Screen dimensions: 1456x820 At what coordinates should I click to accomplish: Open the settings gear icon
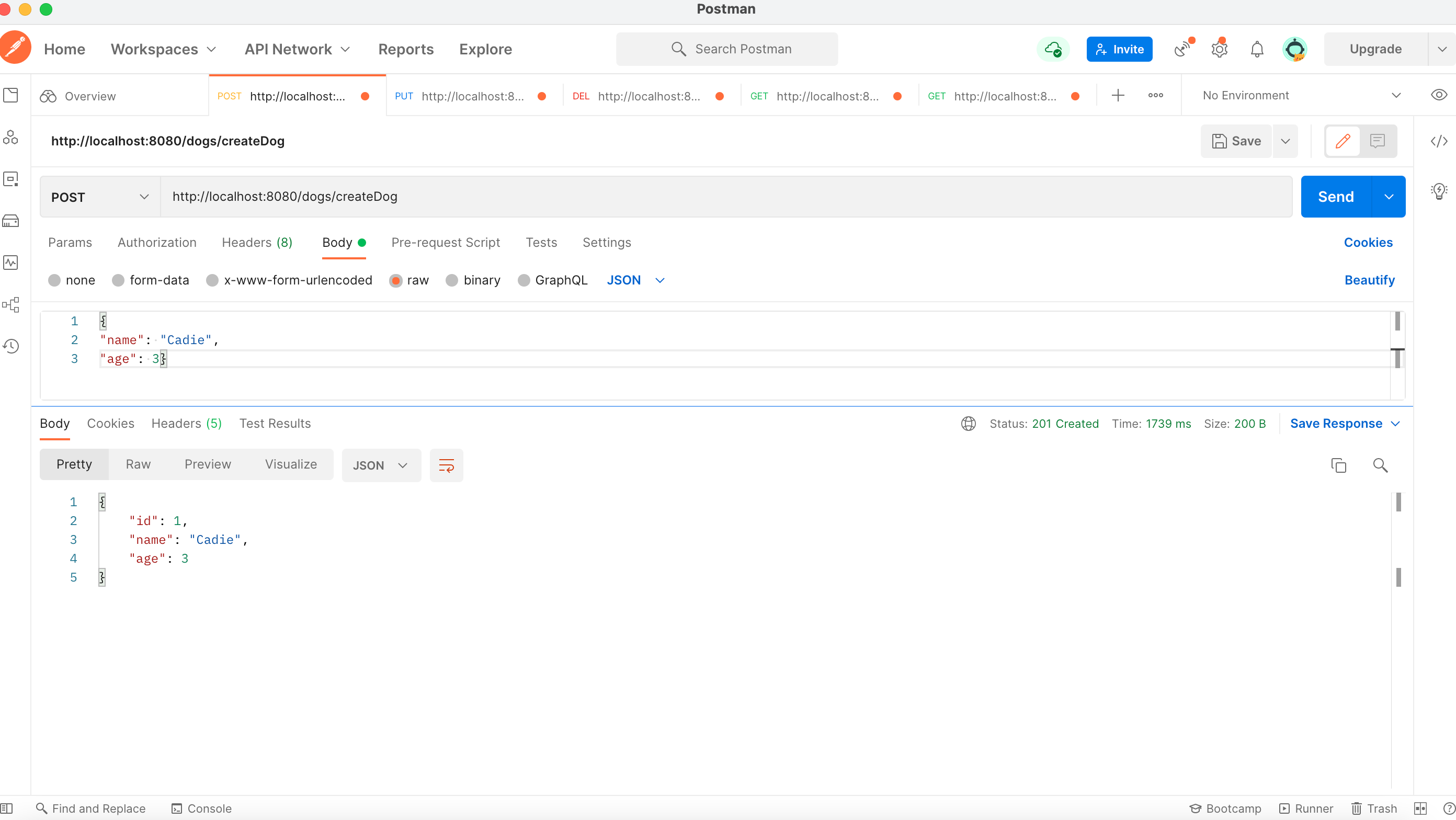pos(1219,49)
